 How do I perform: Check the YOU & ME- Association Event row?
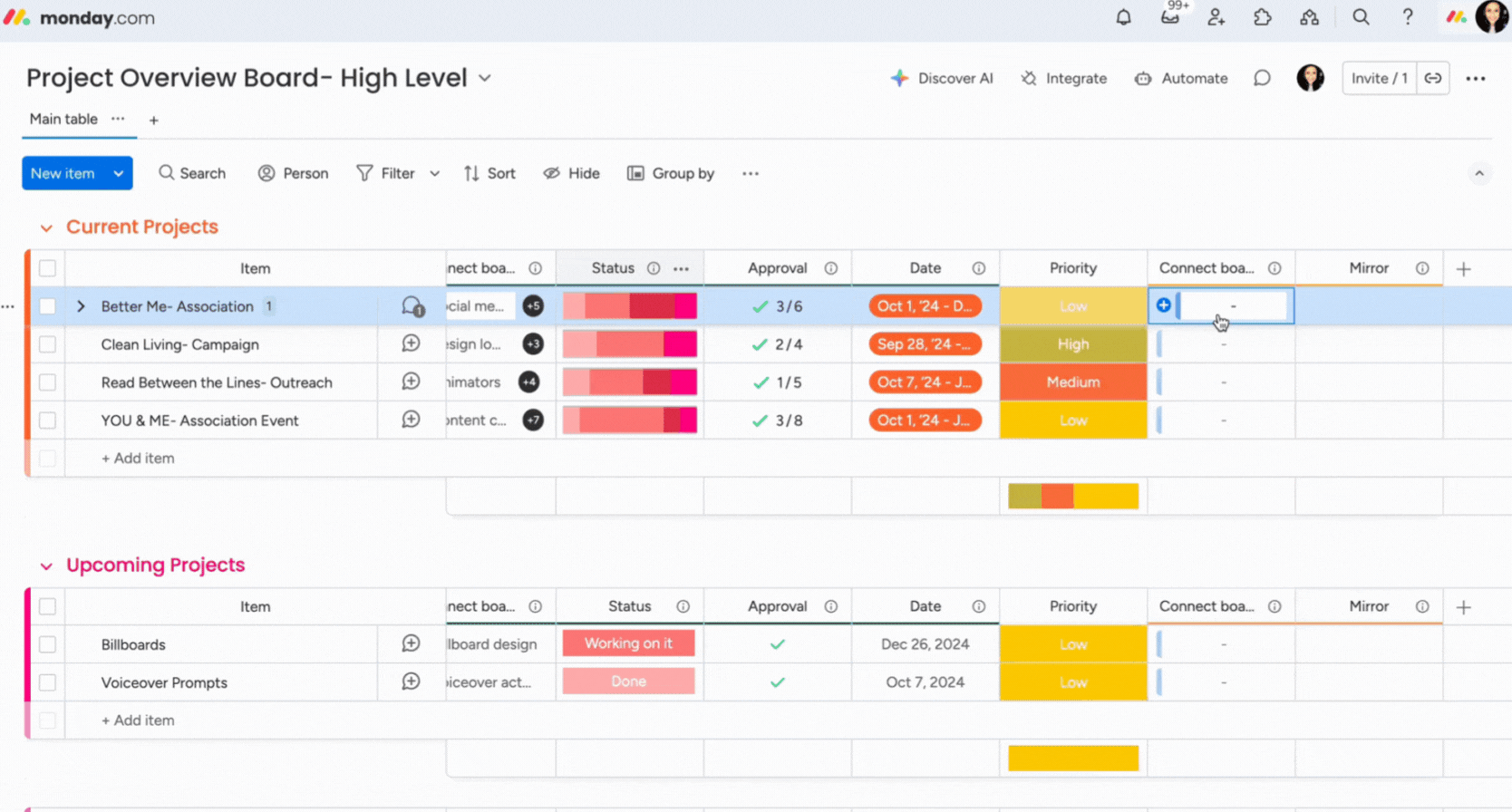[47, 420]
